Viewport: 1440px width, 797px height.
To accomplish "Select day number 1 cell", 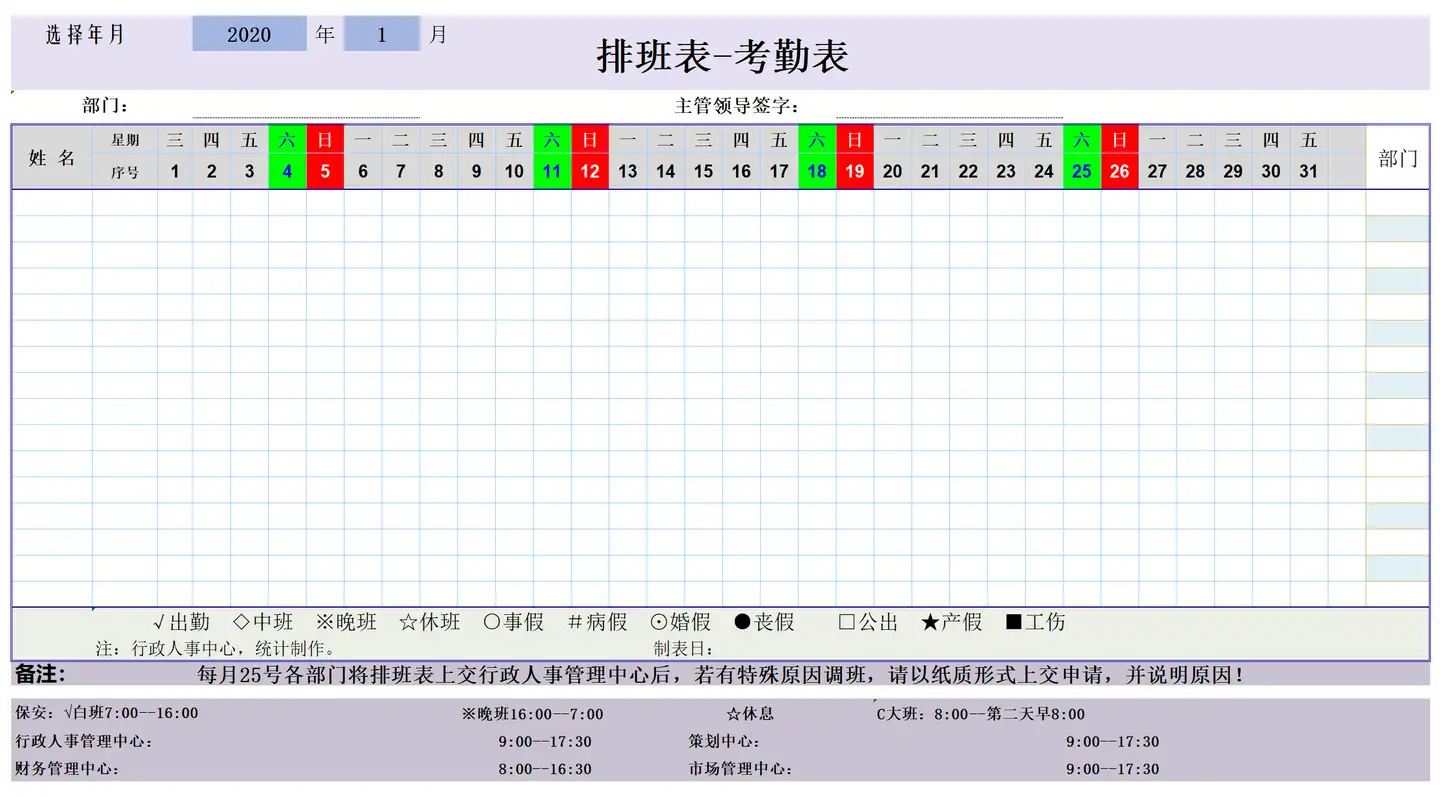I will click(175, 172).
